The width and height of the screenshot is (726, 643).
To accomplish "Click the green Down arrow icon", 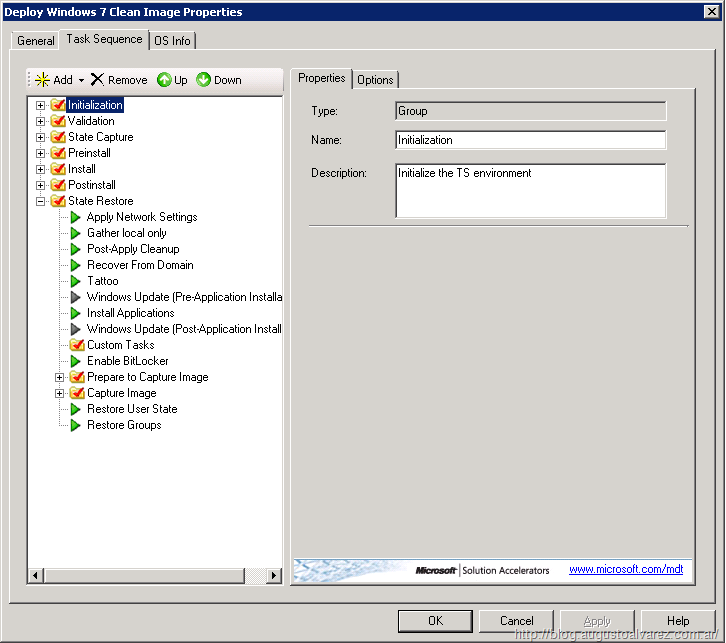I will tap(203, 80).
